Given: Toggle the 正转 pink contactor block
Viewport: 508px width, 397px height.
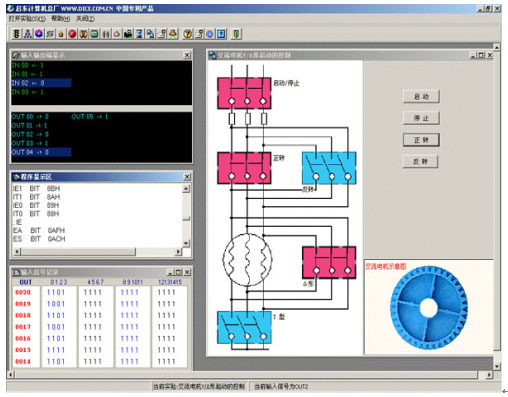Looking at the screenshot, I should pos(244,168).
